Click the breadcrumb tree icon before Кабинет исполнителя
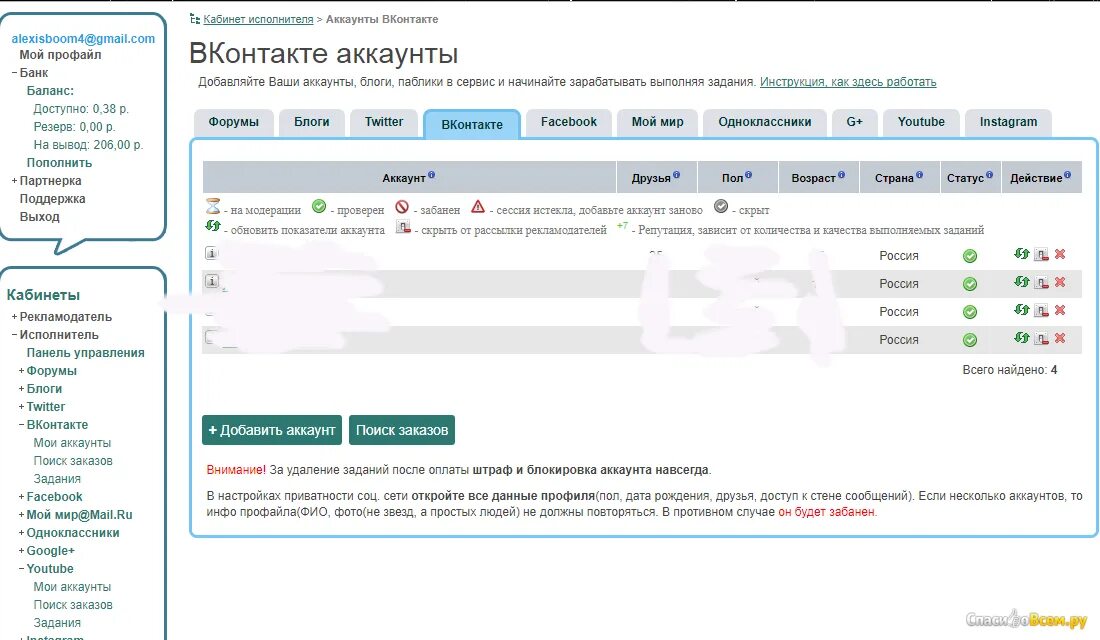 pyautogui.click(x=195, y=19)
